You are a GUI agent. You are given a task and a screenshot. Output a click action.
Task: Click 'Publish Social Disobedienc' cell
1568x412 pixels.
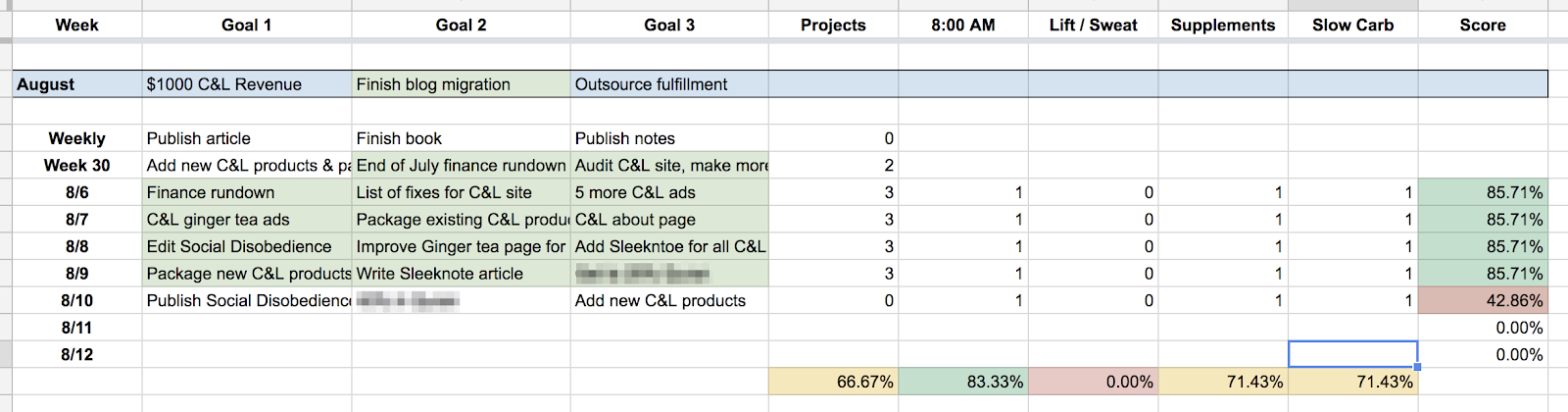[247, 300]
